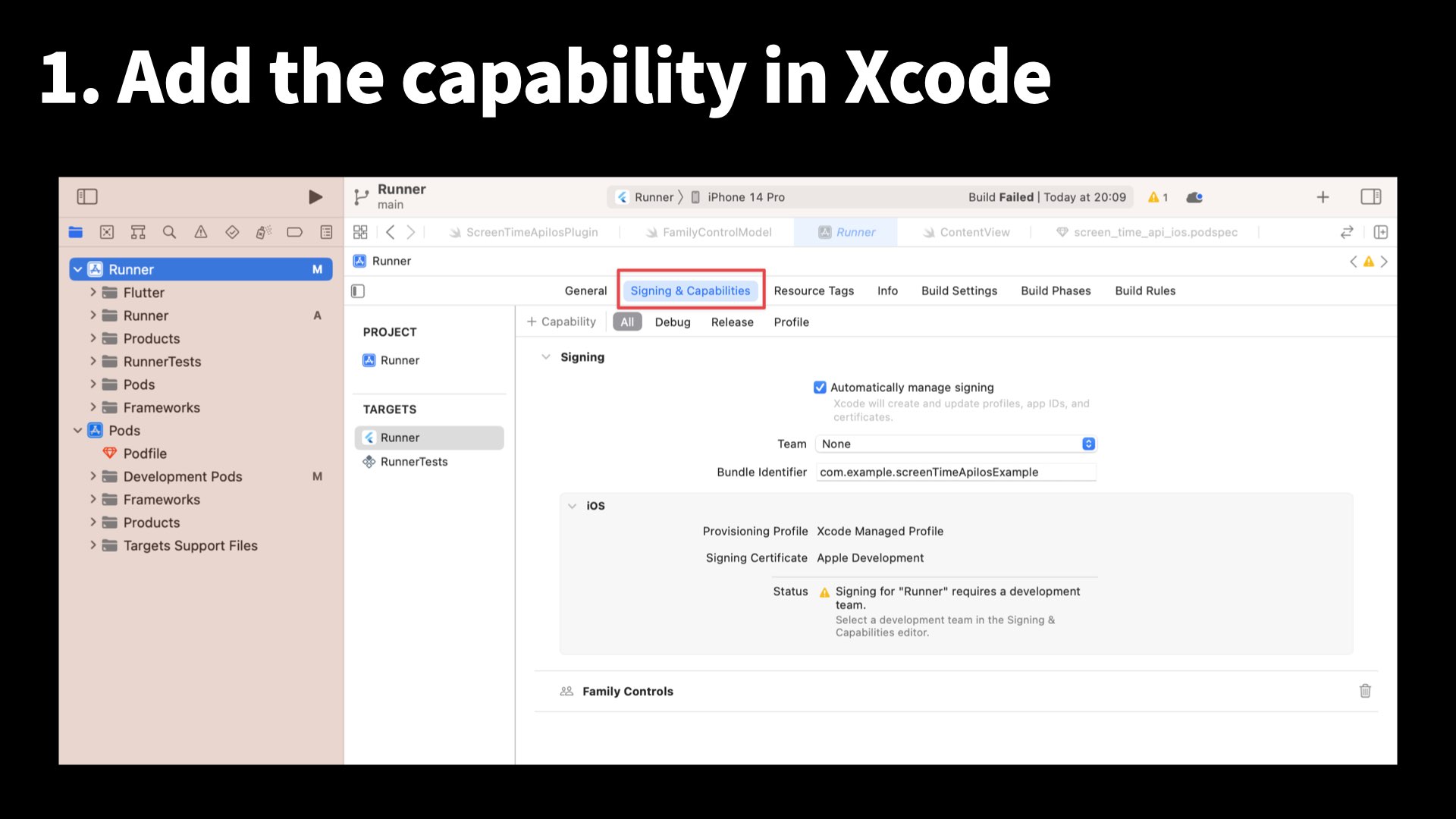Open the Team dropdown showing None
Image resolution: width=1456 pixels, height=819 pixels.
click(x=955, y=444)
